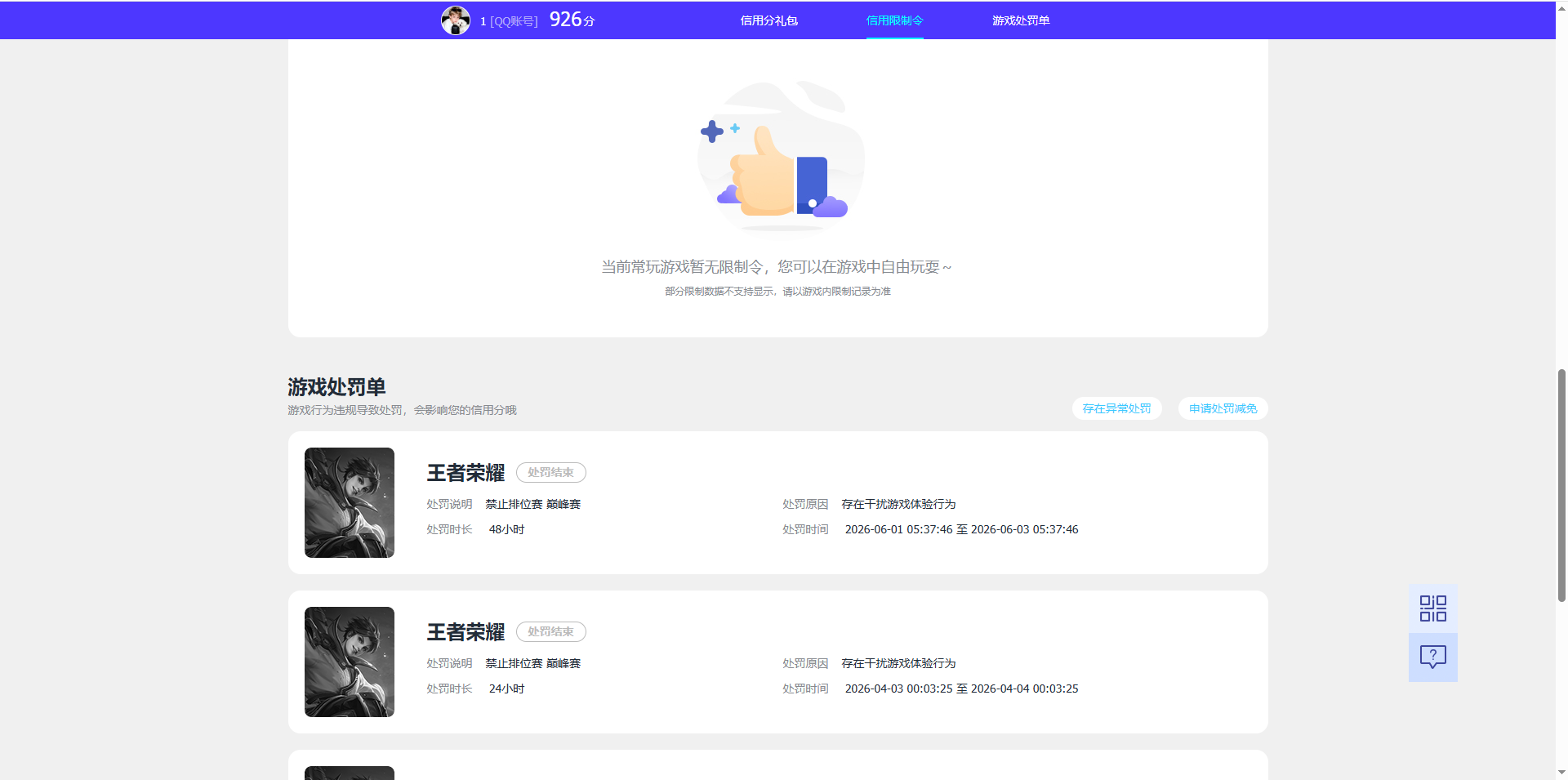Click the user avatar in the top bar
The image size is (1568, 780).
tap(456, 20)
